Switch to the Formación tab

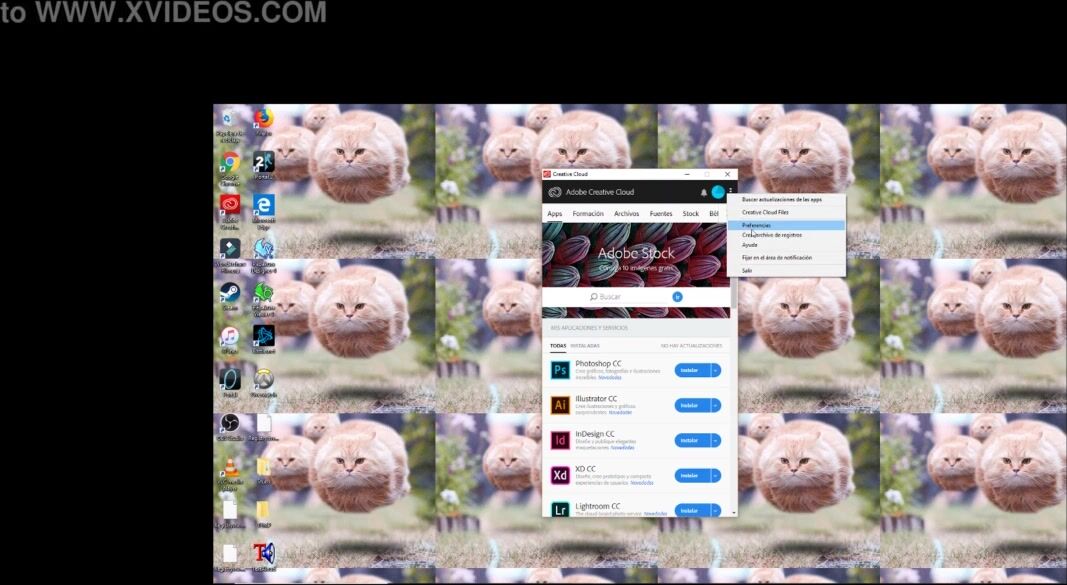pyautogui.click(x=588, y=213)
